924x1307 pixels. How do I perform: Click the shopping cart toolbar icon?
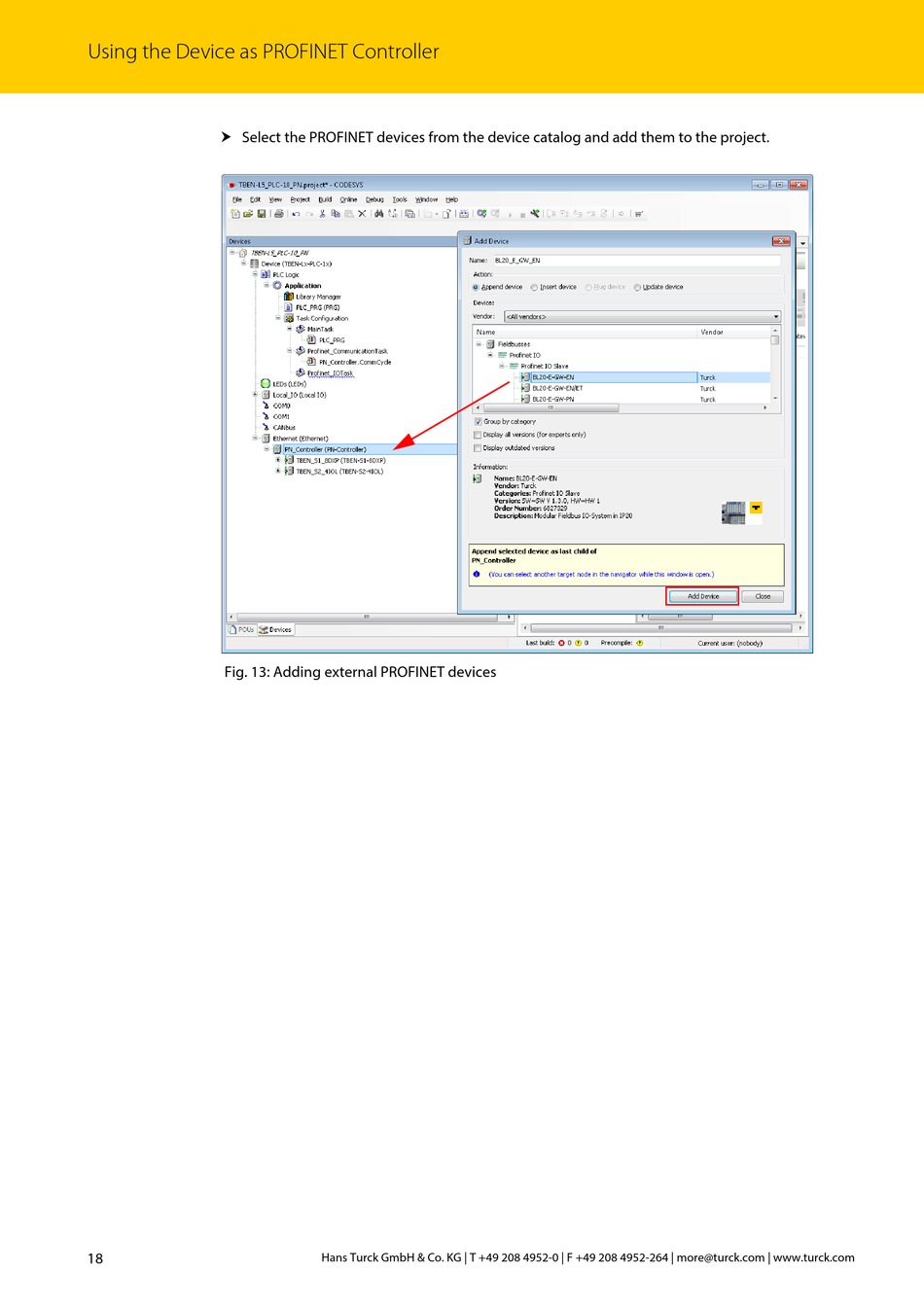coord(639,214)
